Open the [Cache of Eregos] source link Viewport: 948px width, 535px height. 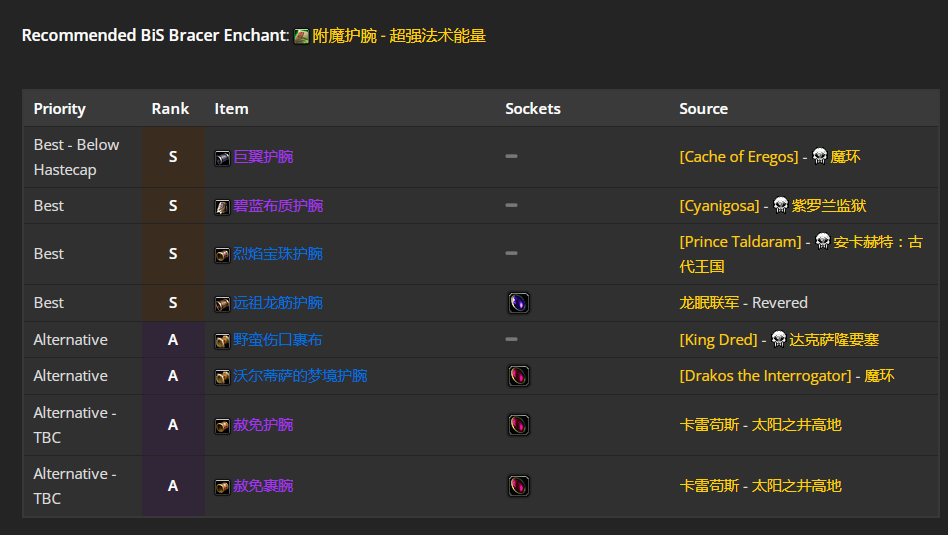click(x=739, y=157)
